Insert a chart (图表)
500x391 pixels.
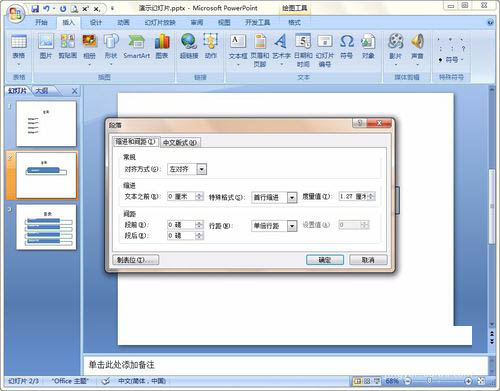[x=162, y=47]
